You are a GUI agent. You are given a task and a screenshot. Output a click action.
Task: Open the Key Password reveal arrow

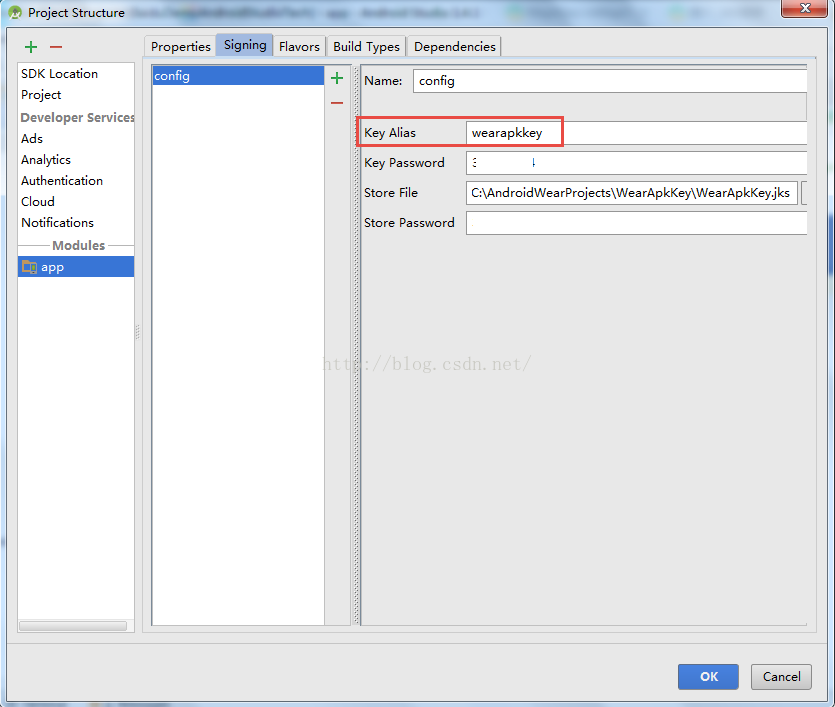pos(533,162)
